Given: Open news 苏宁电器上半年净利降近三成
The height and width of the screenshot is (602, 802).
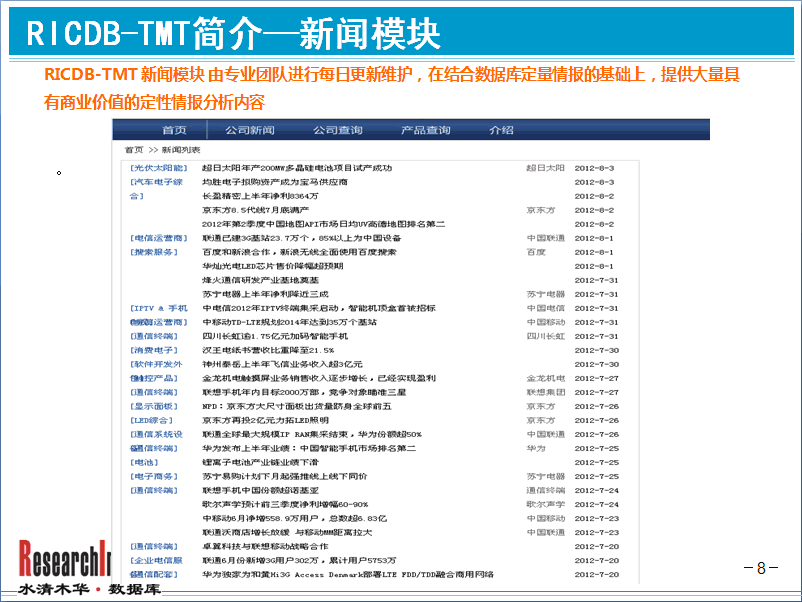Looking at the screenshot, I should coord(265,294).
